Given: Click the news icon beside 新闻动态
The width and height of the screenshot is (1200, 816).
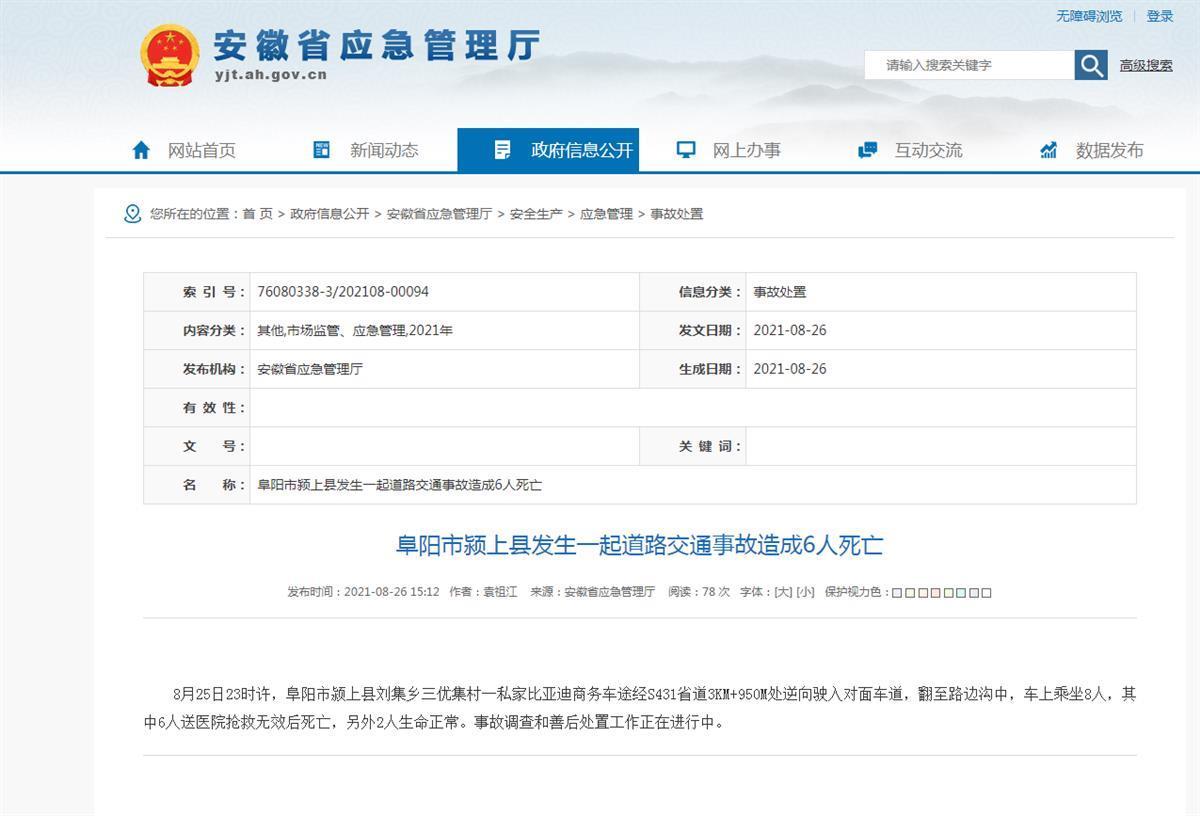Looking at the screenshot, I should (x=322, y=150).
